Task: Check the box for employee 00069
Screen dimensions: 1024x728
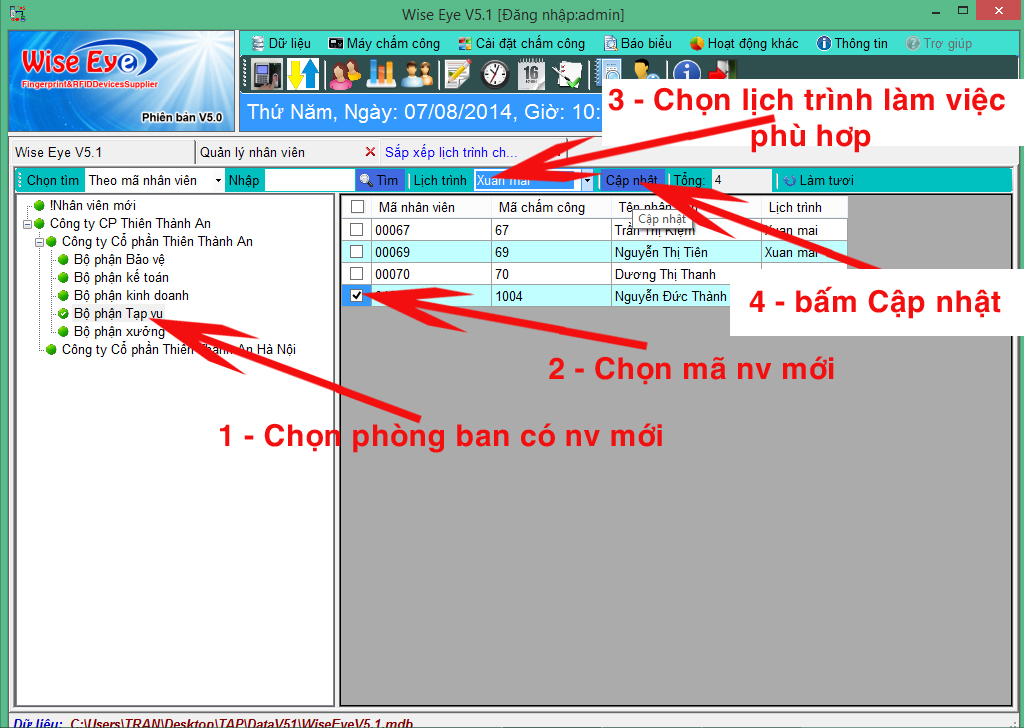Action: coord(357,251)
